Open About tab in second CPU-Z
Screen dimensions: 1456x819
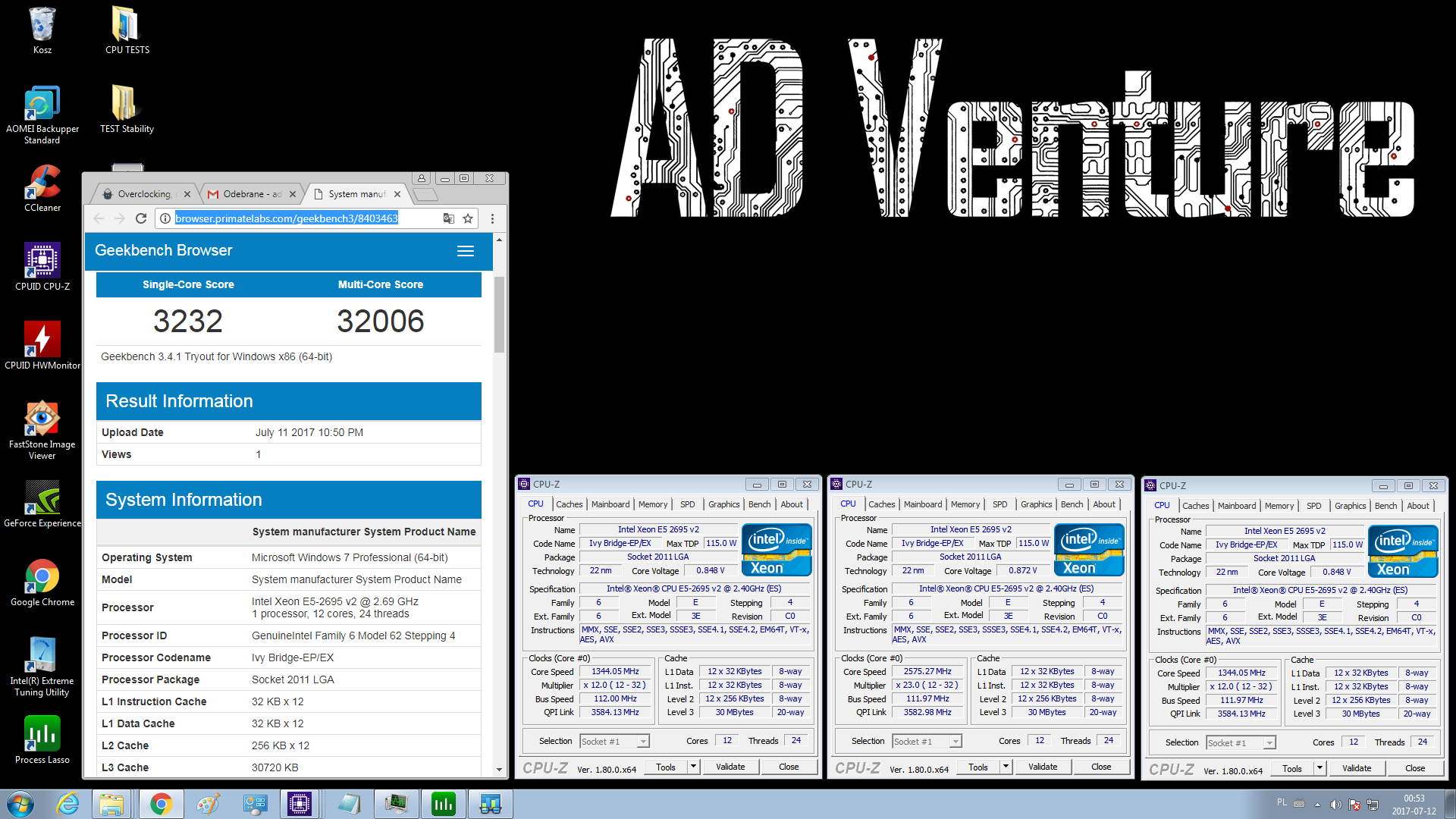(1104, 504)
